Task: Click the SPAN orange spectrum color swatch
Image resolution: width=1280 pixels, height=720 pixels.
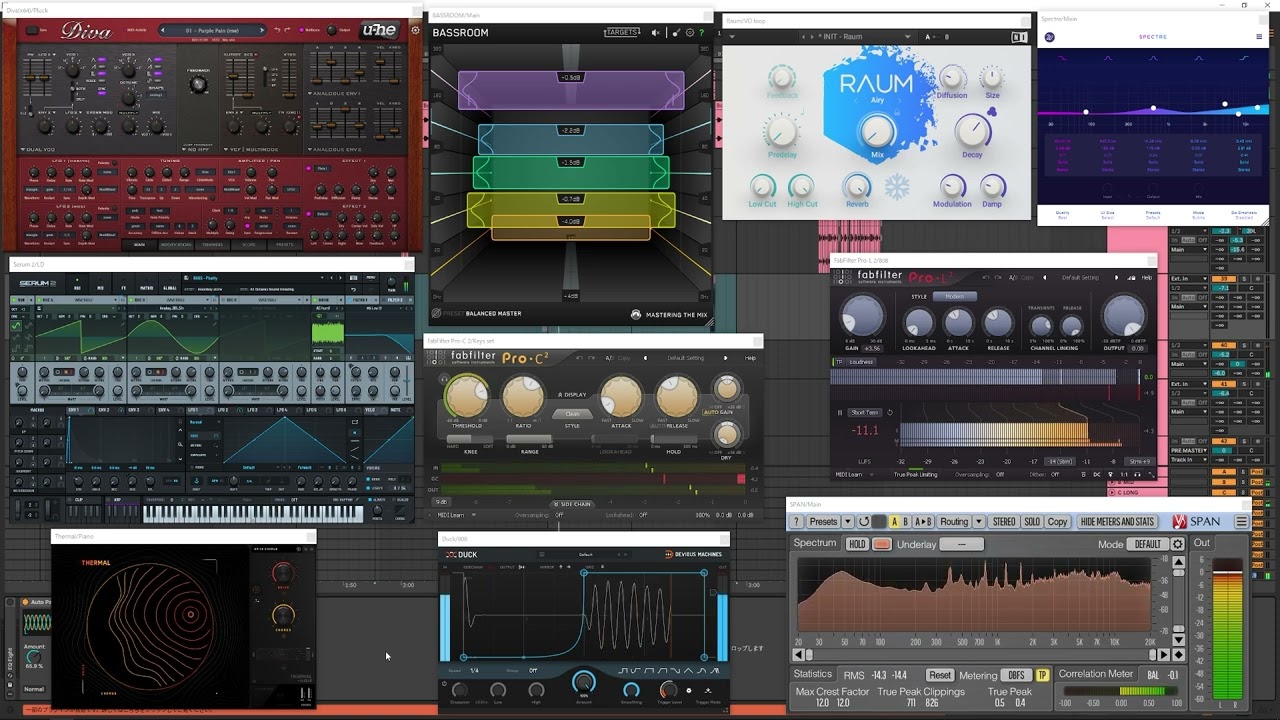Action: pos(882,544)
